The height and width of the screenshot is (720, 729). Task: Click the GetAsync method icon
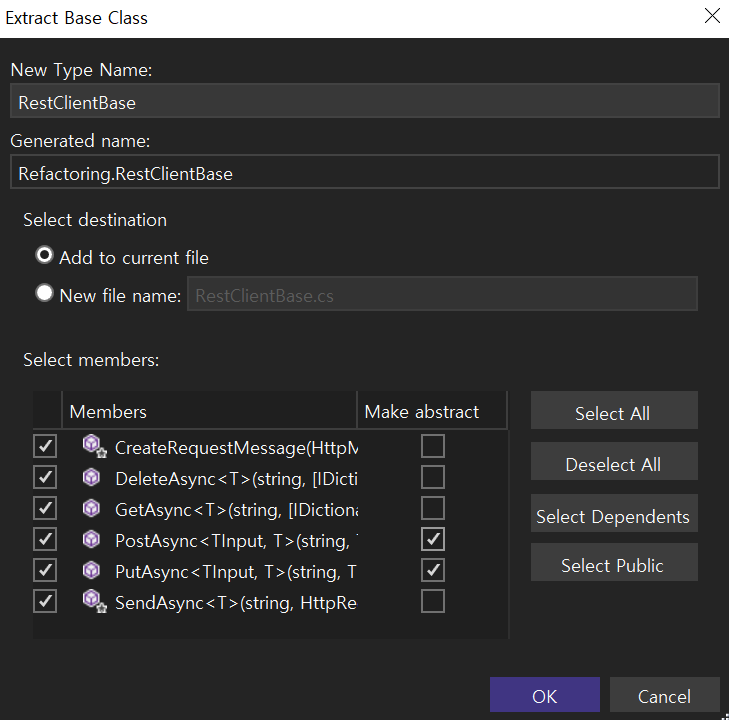(92, 508)
